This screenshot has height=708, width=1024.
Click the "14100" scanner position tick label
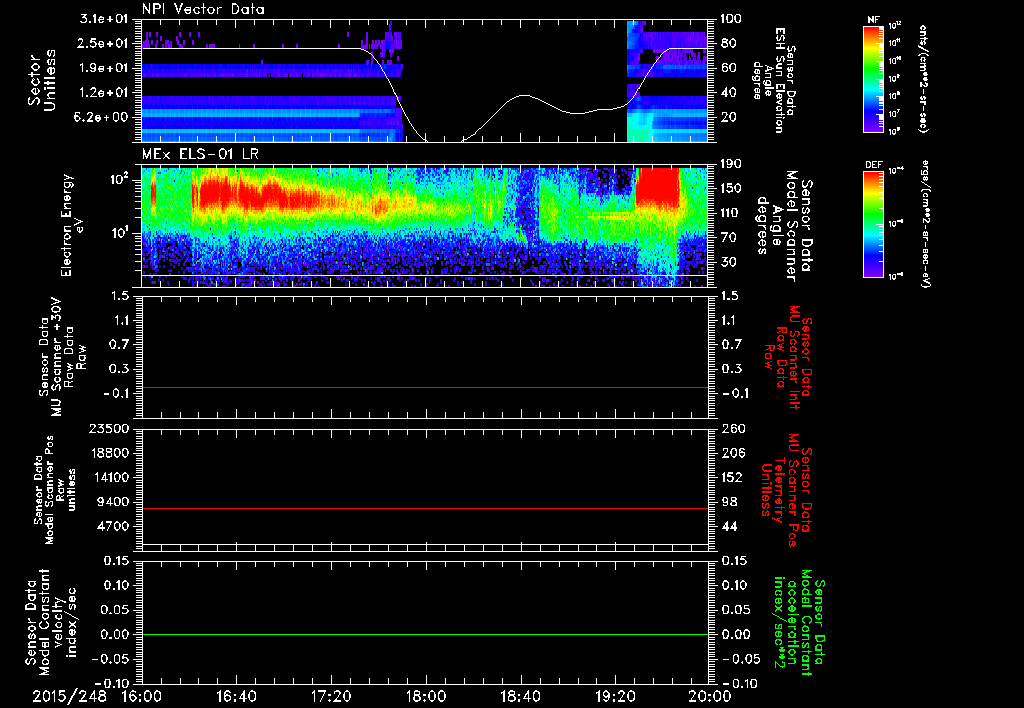click(x=110, y=477)
